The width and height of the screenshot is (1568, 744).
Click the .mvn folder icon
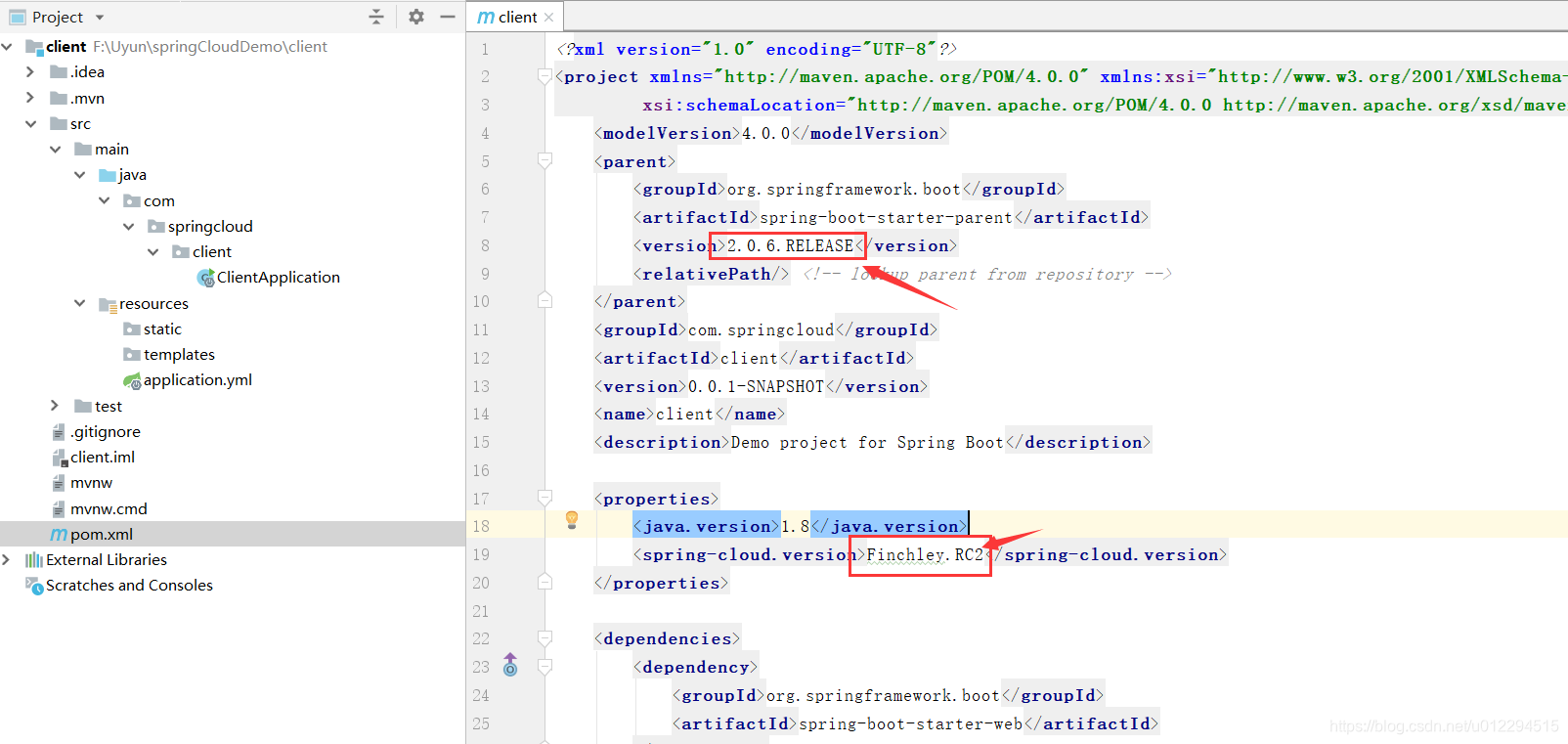point(59,98)
